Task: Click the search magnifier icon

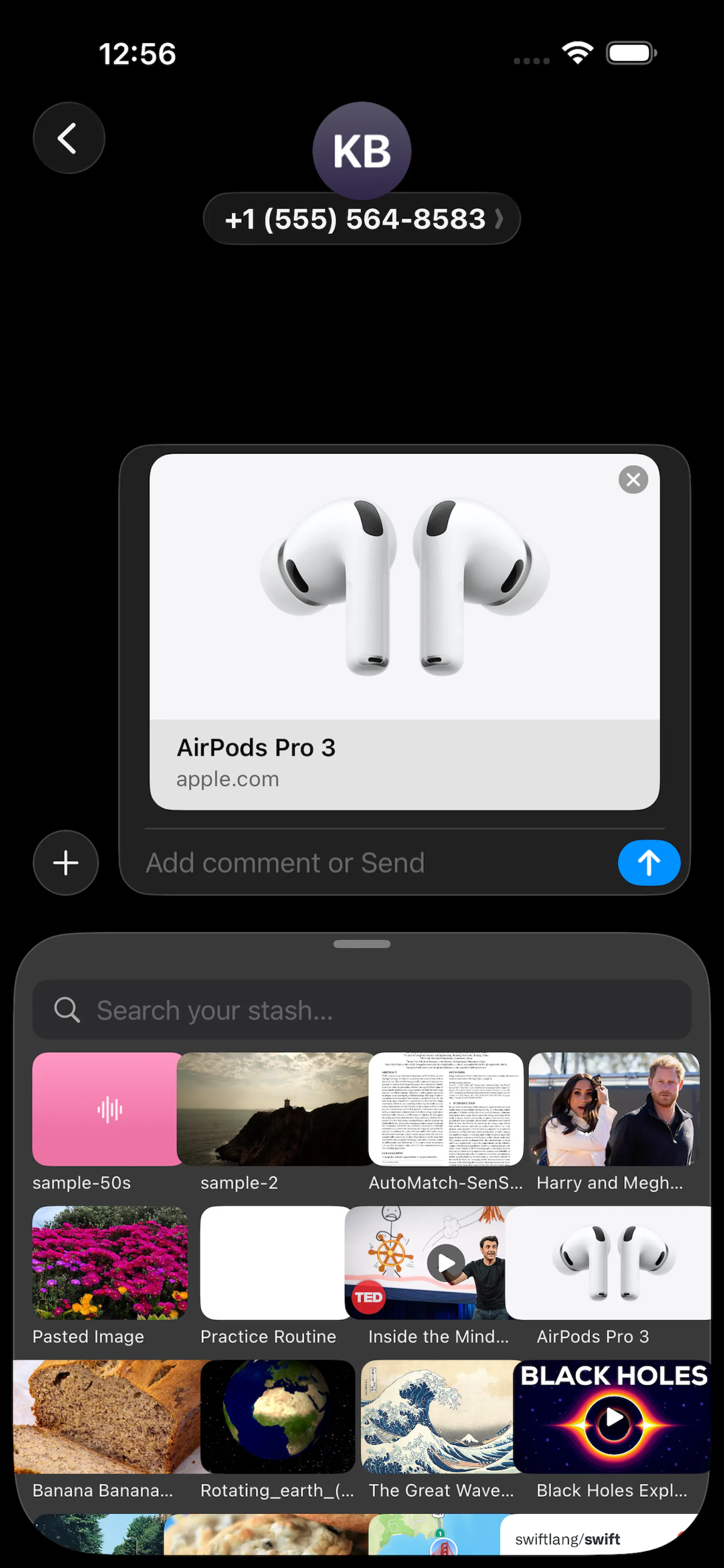Action: coord(67,1010)
